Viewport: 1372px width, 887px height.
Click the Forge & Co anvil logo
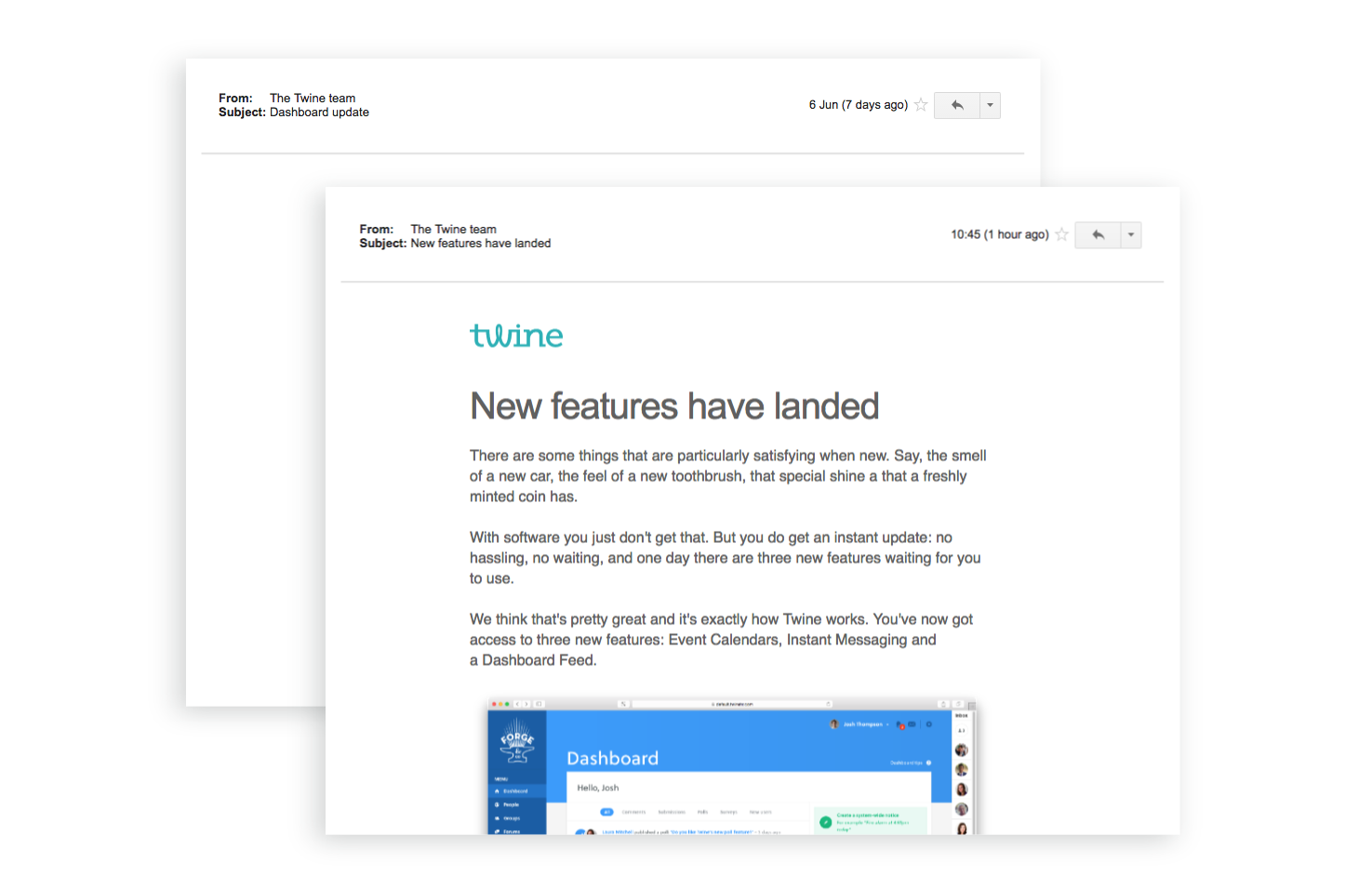[517, 741]
